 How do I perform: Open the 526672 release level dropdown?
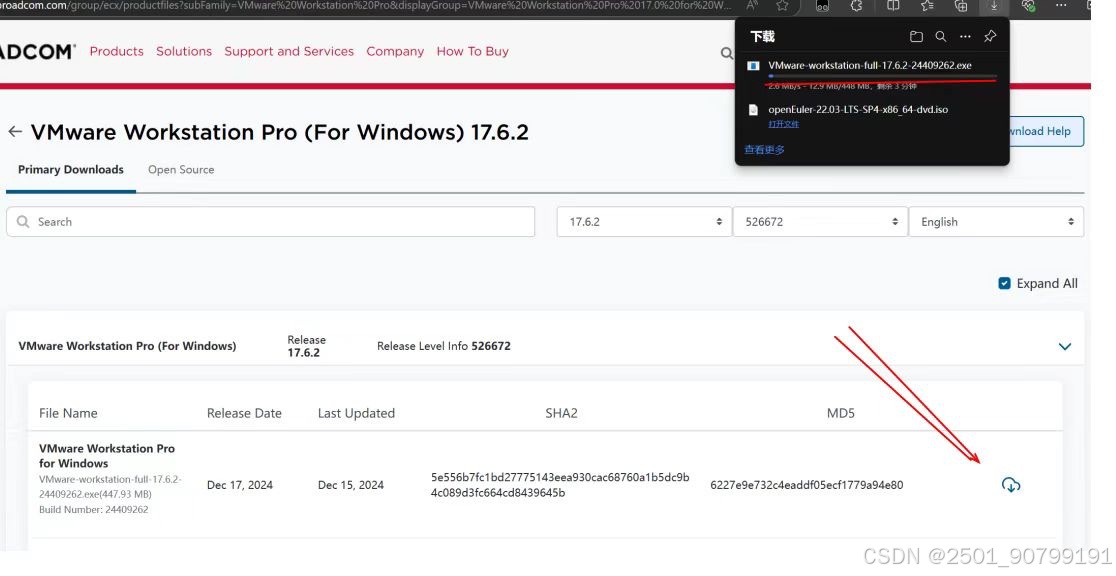tap(821, 222)
